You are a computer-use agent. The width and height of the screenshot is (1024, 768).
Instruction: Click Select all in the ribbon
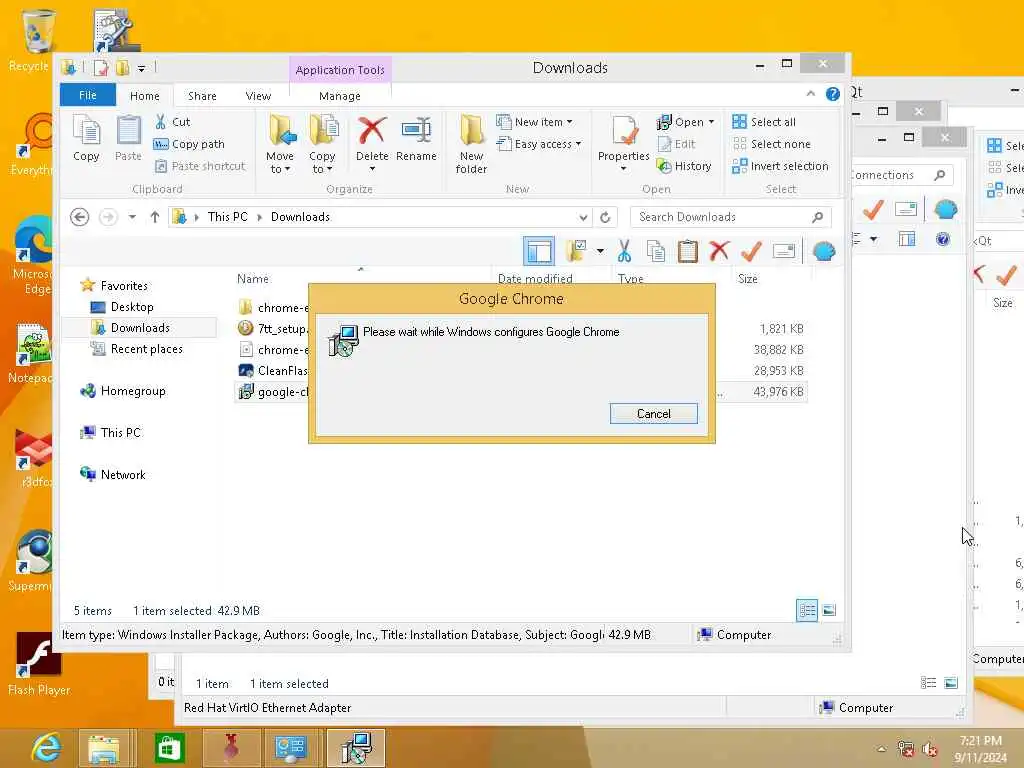coord(764,121)
